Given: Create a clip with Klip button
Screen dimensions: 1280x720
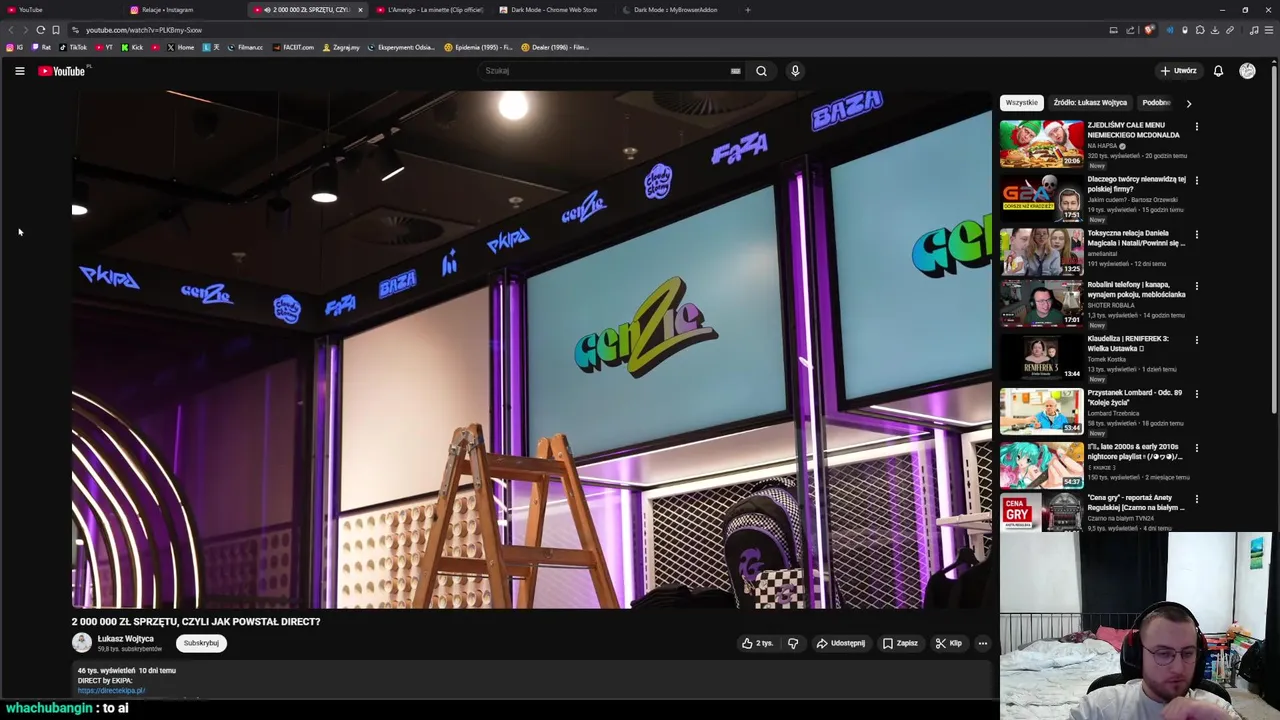Looking at the screenshot, I should (x=949, y=643).
